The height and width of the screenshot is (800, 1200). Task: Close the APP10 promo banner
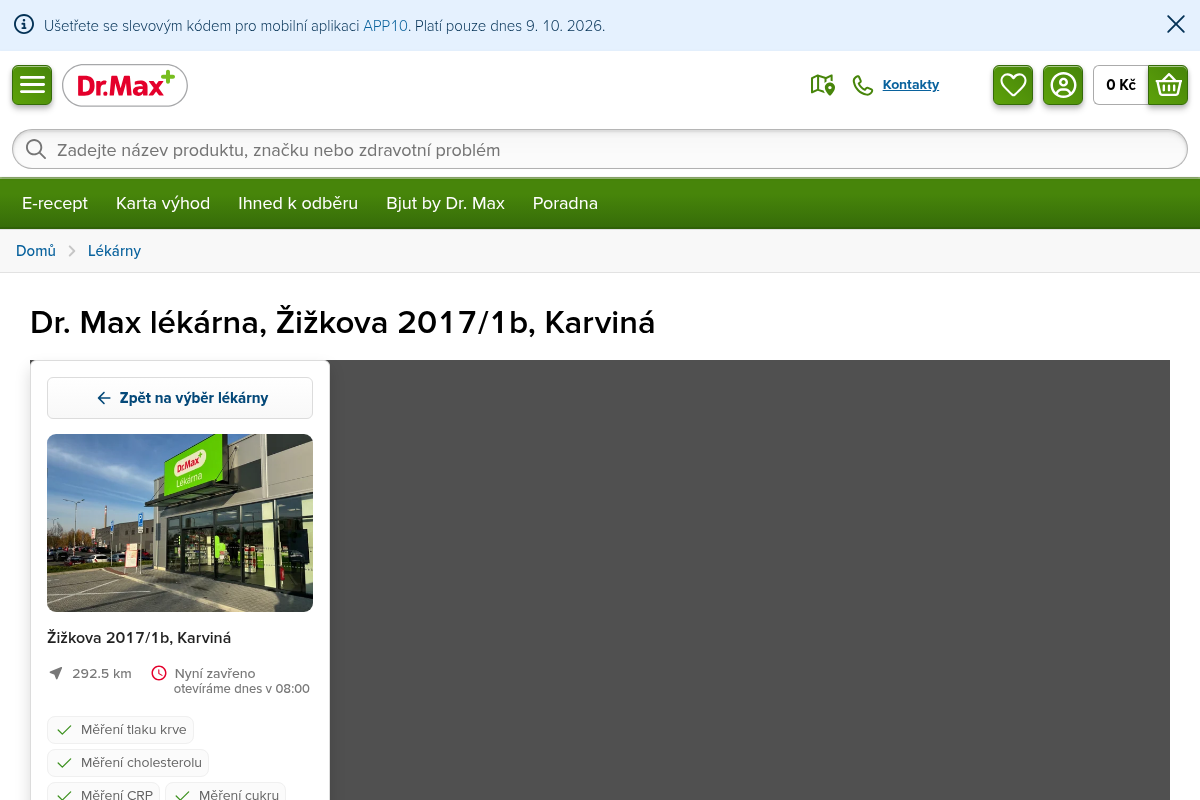[x=1176, y=24]
